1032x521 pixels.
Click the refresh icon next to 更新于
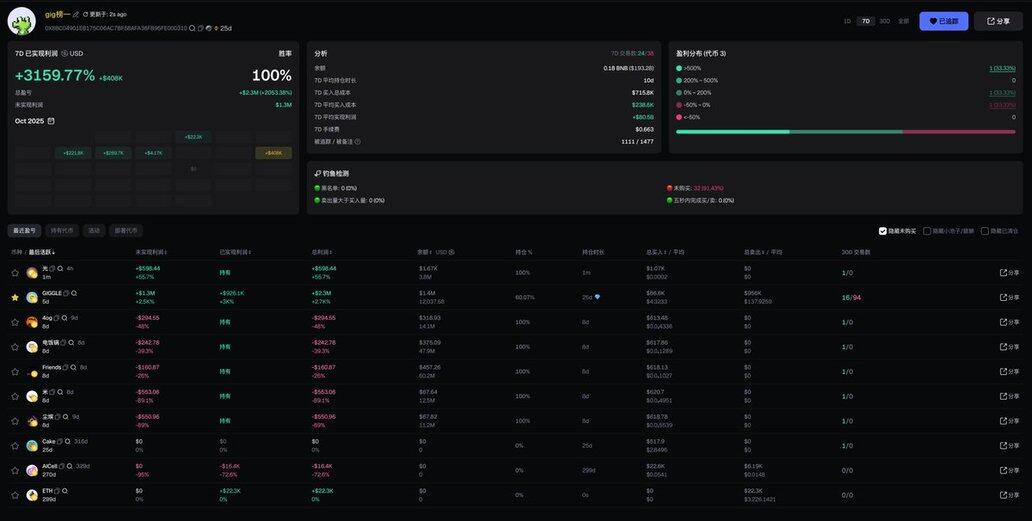pos(85,14)
